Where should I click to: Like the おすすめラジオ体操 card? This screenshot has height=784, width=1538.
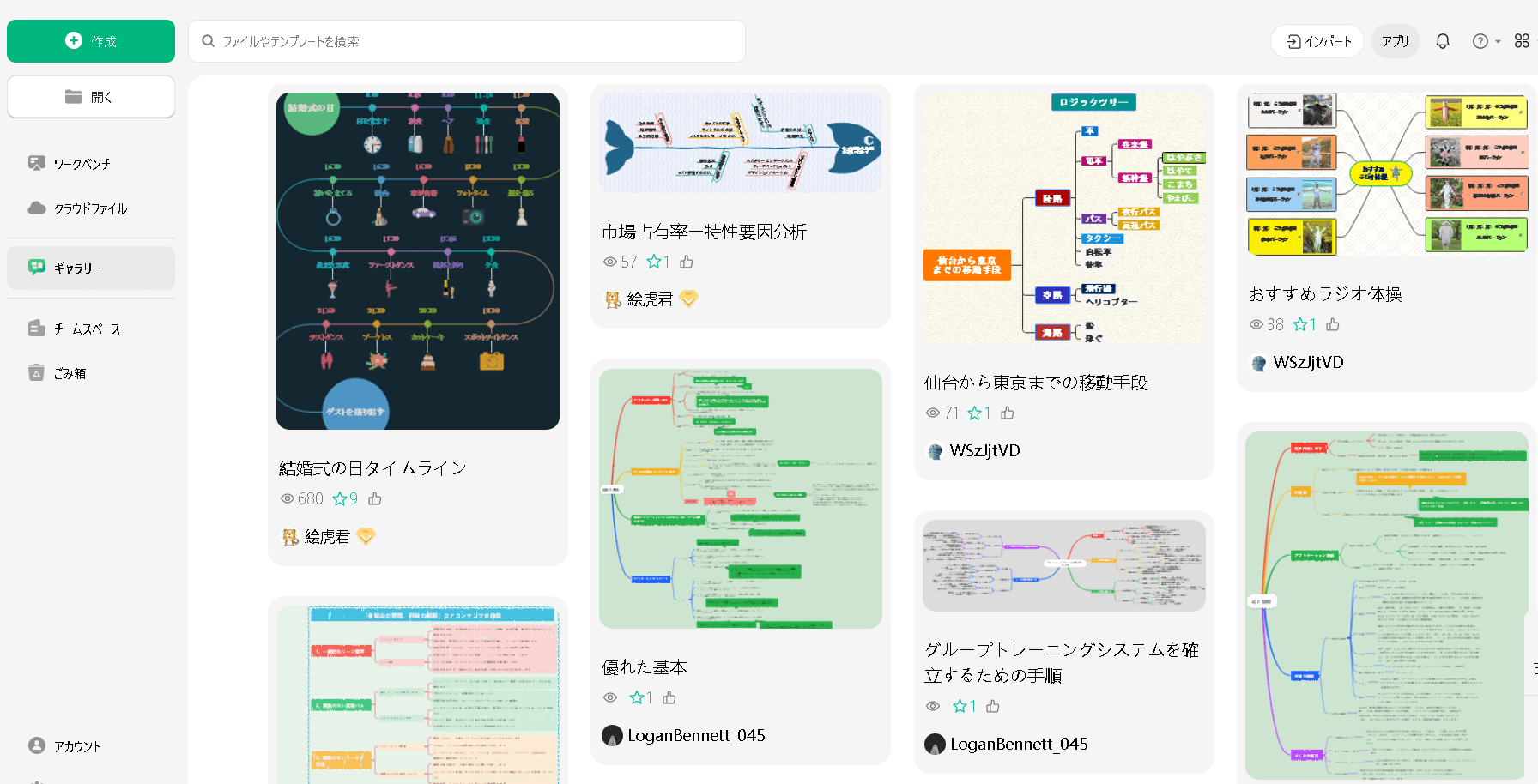pyautogui.click(x=1333, y=324)
